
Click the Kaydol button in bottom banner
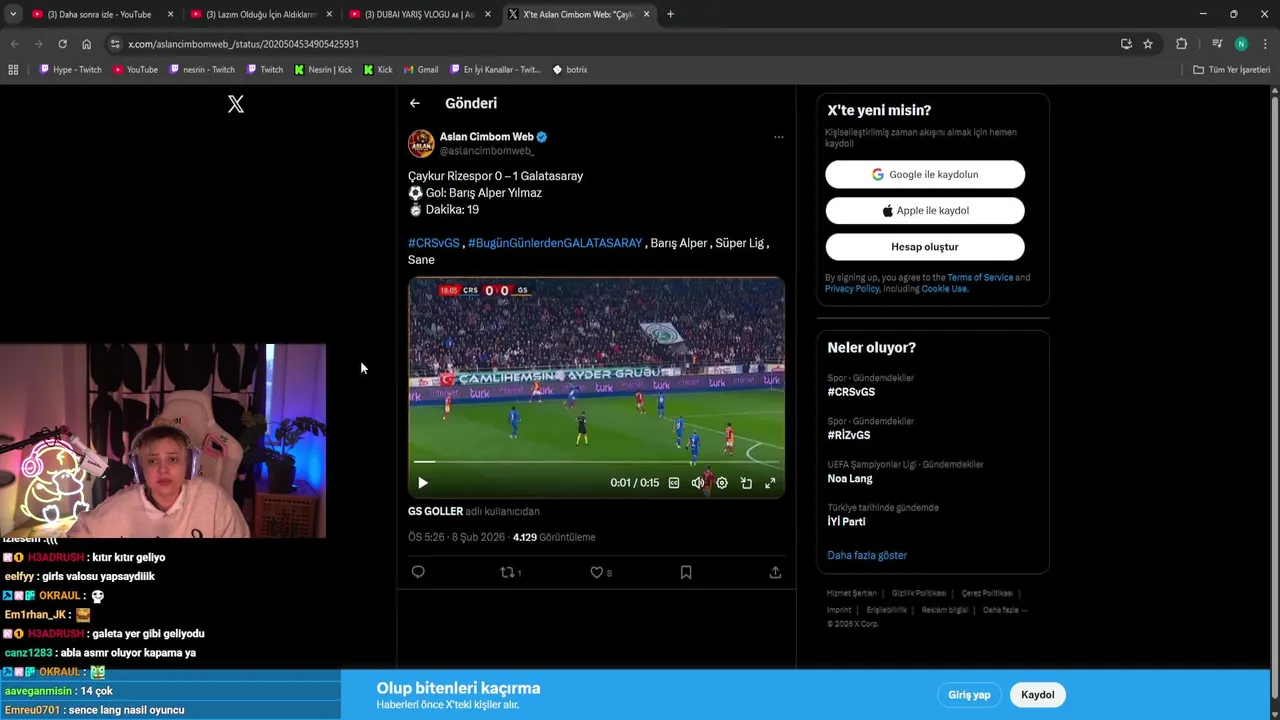point(1037,695)
